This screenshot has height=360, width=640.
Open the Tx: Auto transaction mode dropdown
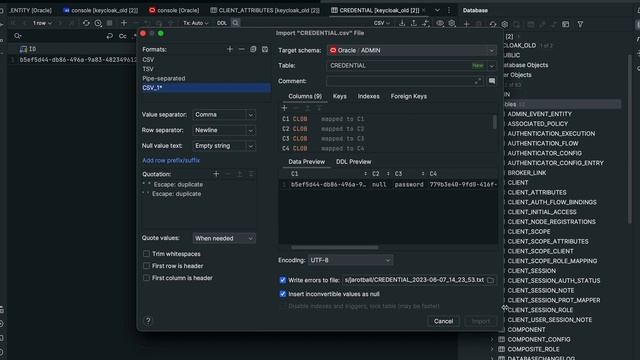coord(196,23)
